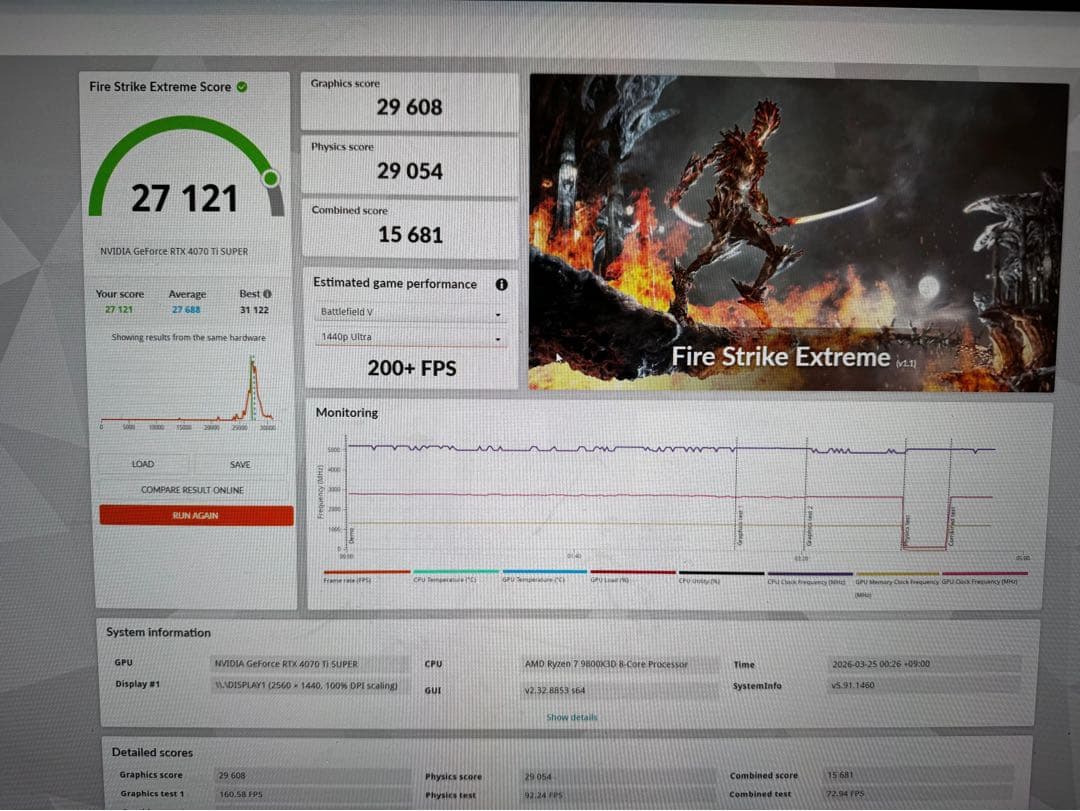The width and height of the screenshot is (1080, 811).
Task: Click the Physics score value 29 054
Action: point(409,171)
